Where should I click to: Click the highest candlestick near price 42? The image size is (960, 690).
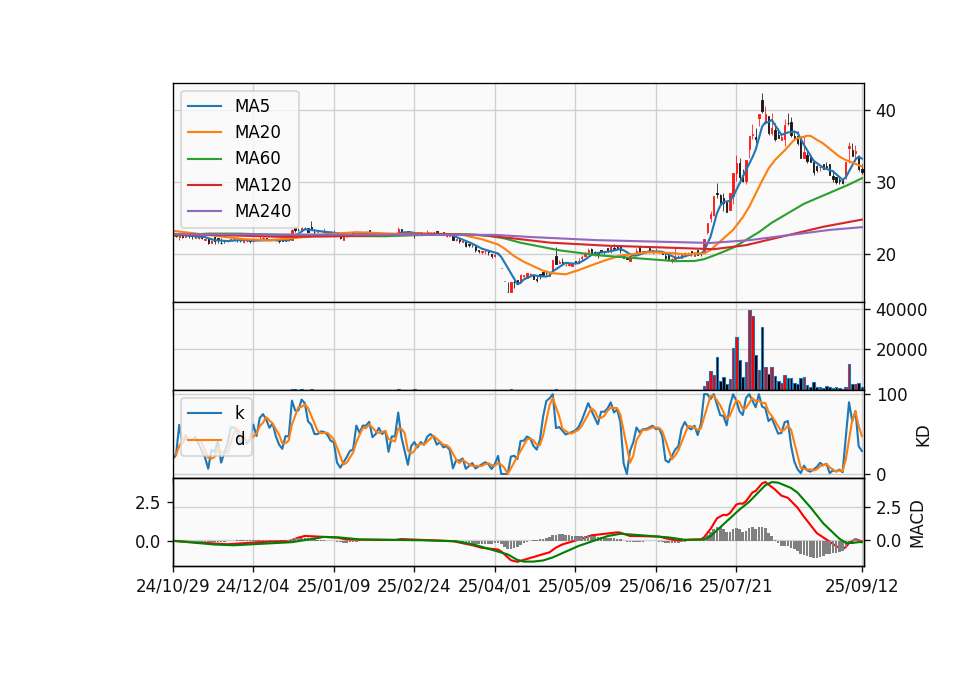tap(762, 104)
